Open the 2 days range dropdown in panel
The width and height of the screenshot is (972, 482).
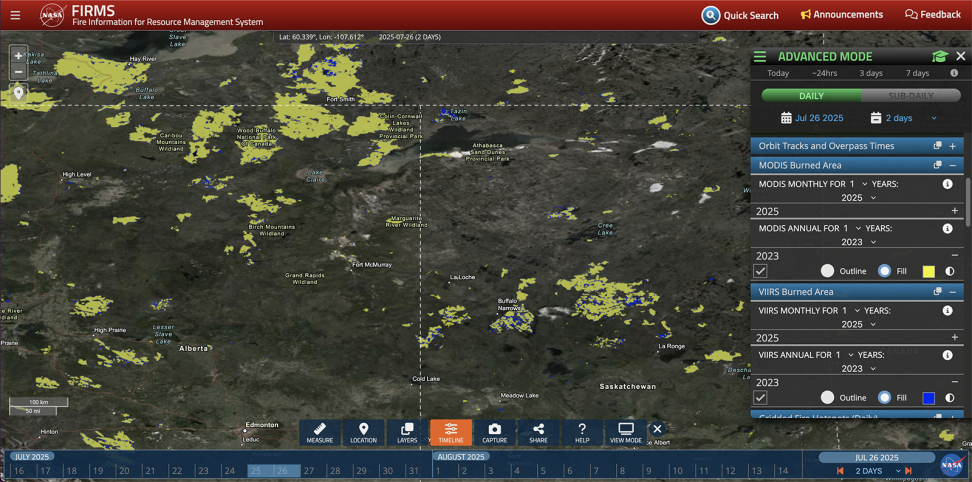pos(904,118)
